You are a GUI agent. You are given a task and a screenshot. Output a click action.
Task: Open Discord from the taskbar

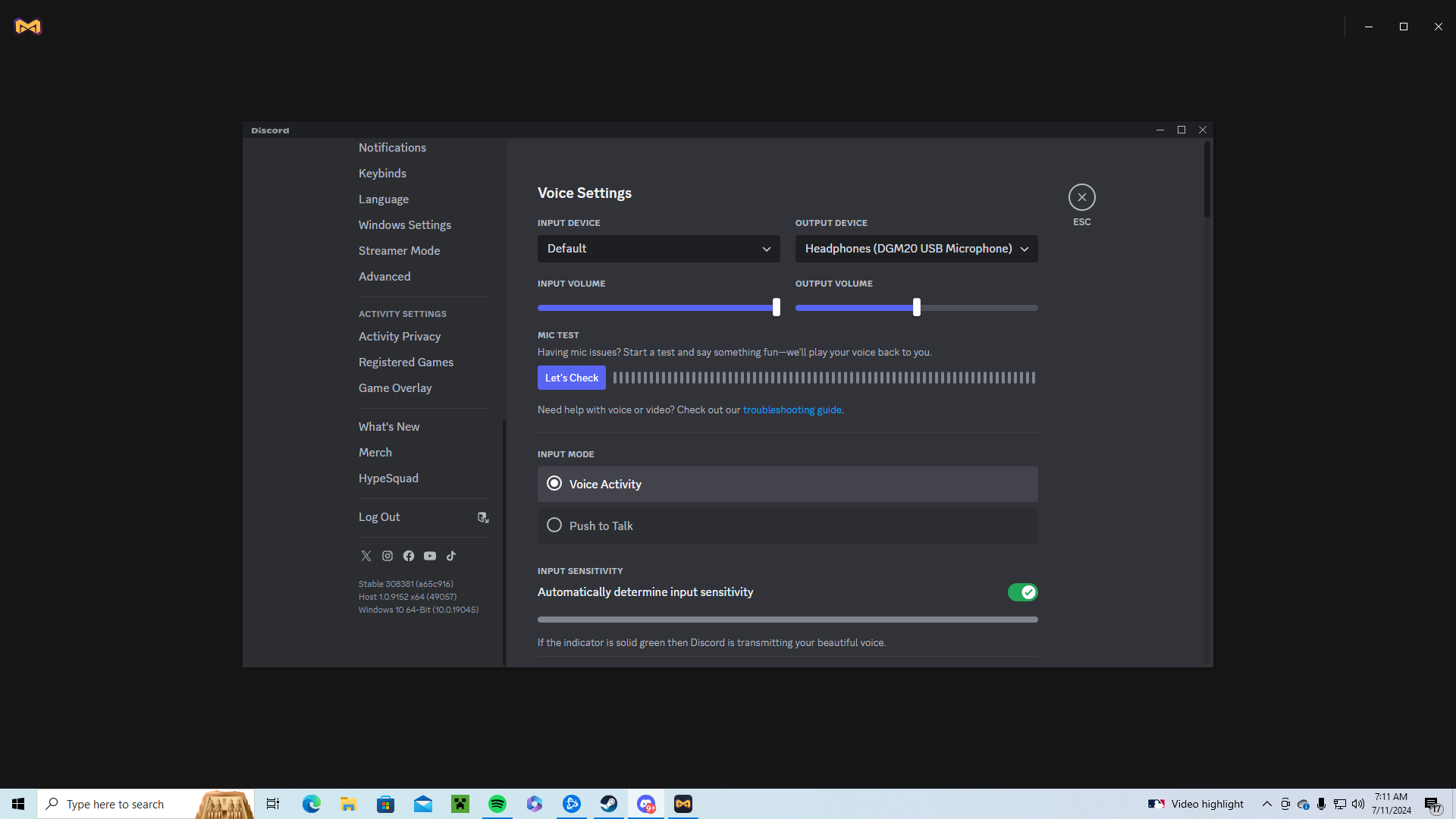[x=646, y=804]
